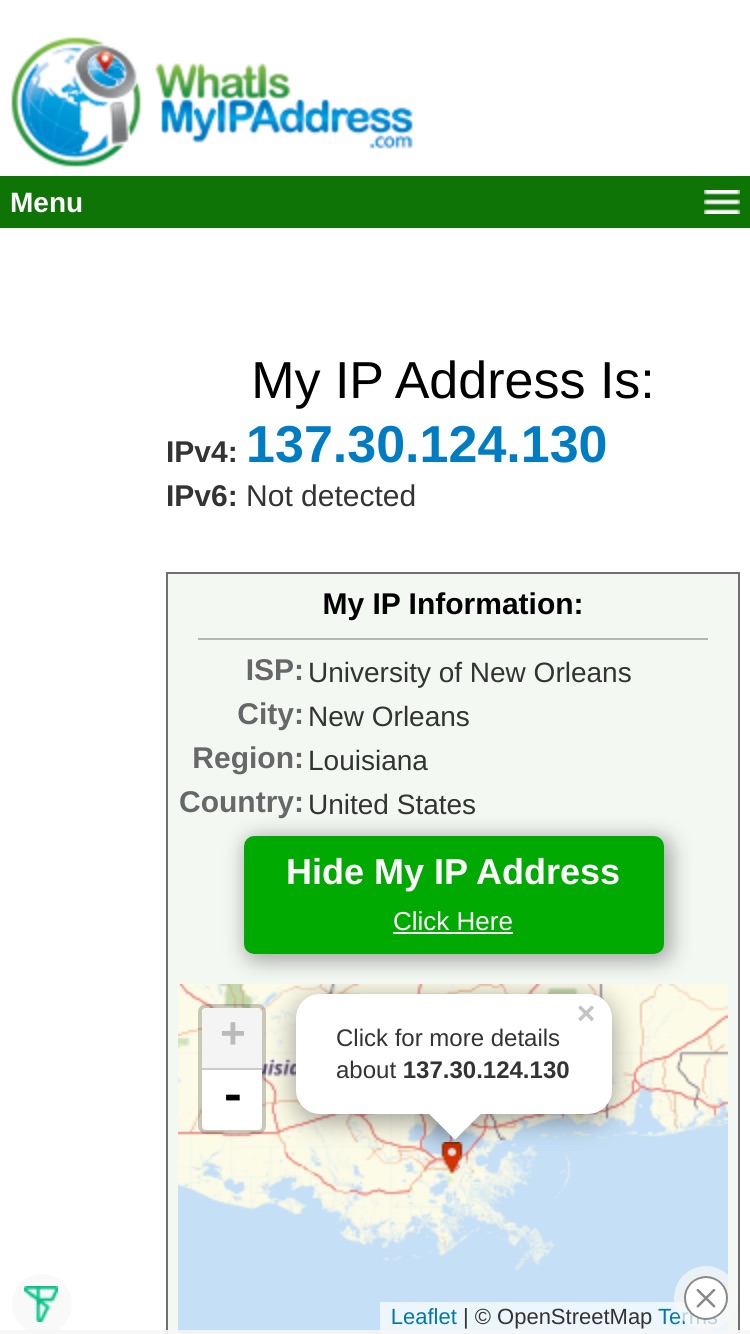Zoom in on the map
The height and width of the screenshot is (1334, 750).
[x=232, y=1036]
